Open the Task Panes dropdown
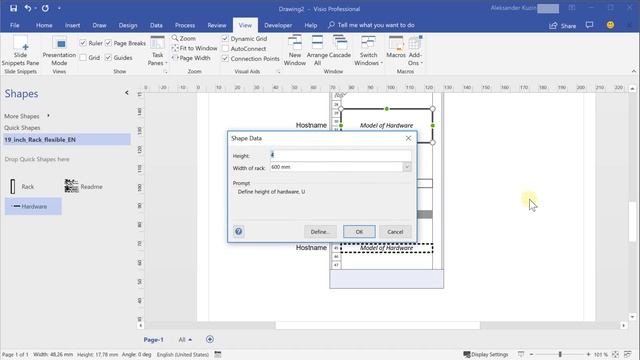The image size is (640, 360). pyautogui.click(x=157, y=51)
